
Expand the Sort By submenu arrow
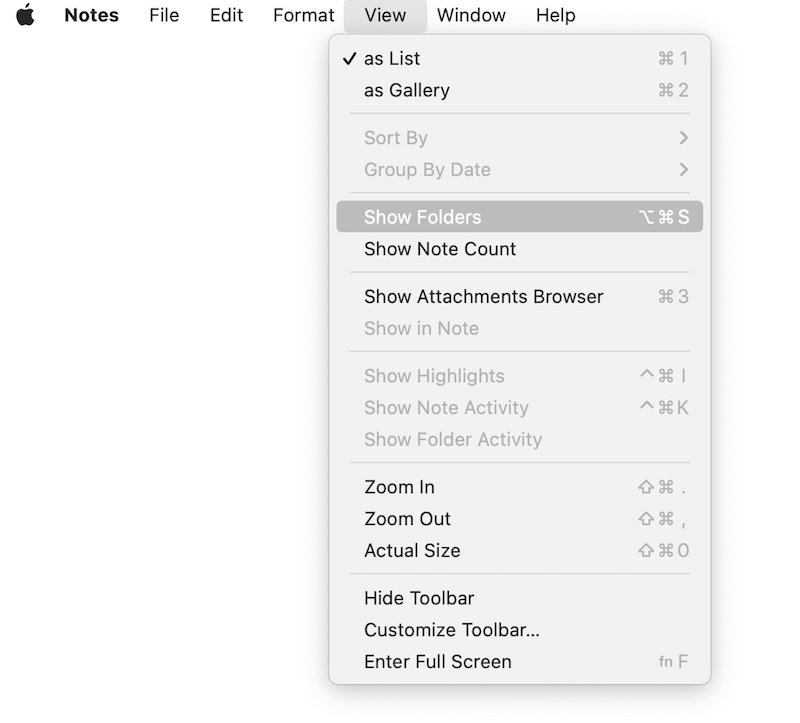(683, 138)
